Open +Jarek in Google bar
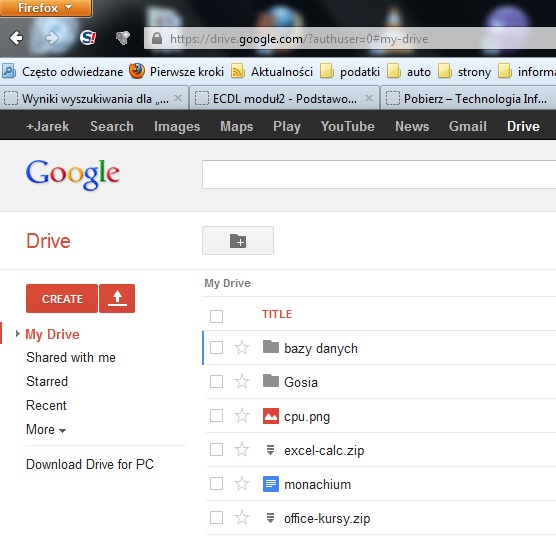556x537 pixels. click(x=48, y=126)
